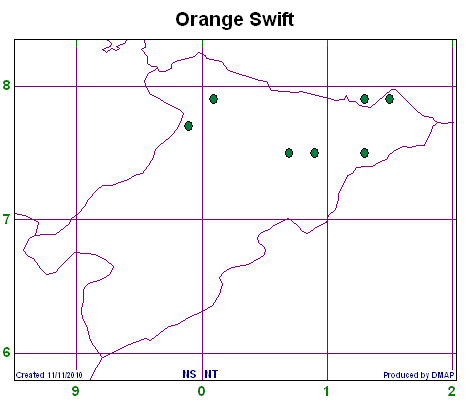Viewport: 471px width, 402px height.
Task: Click the easting axis label 9
Action: point(76,391)
